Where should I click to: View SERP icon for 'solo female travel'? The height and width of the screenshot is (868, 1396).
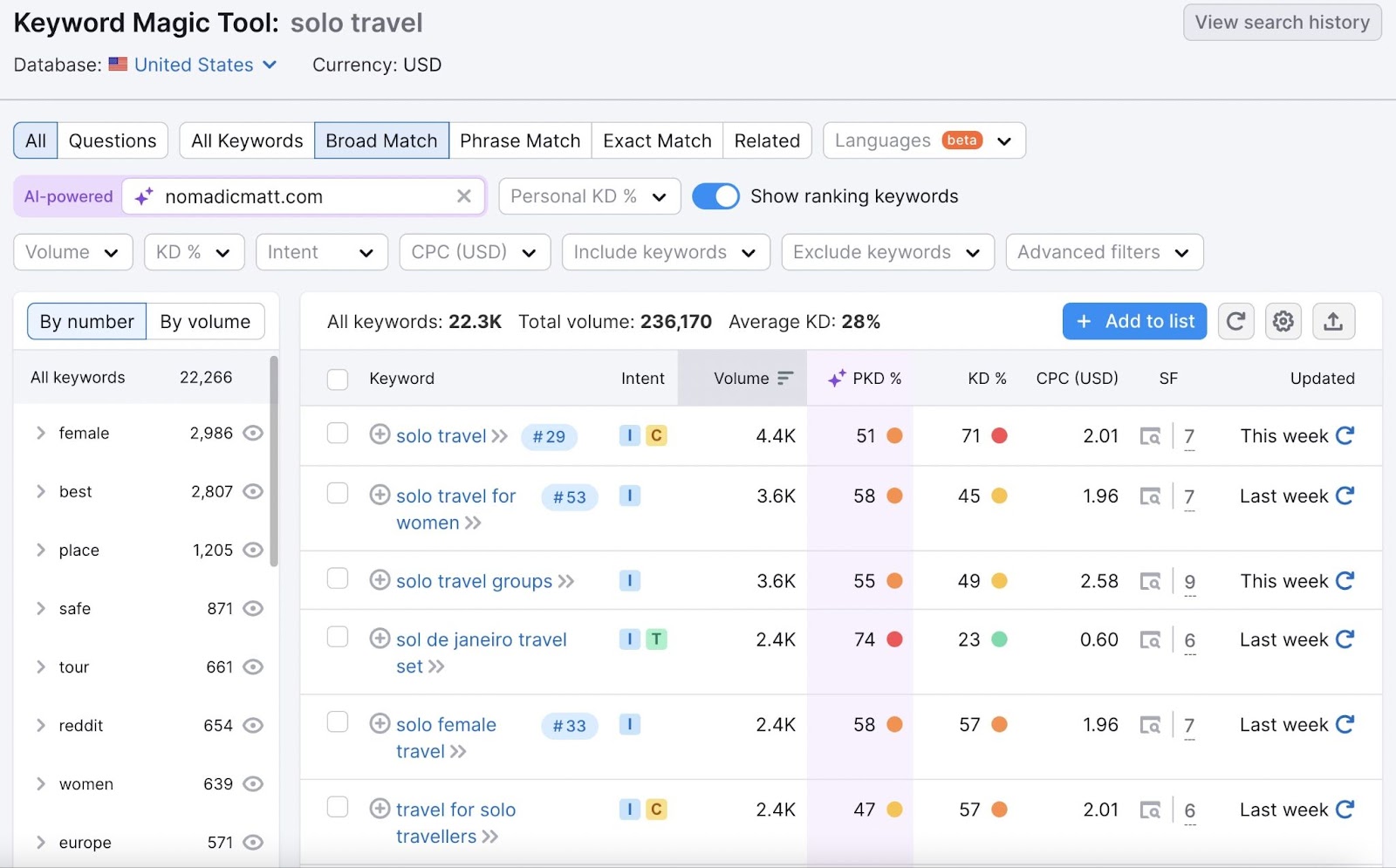pos(1150,725)
